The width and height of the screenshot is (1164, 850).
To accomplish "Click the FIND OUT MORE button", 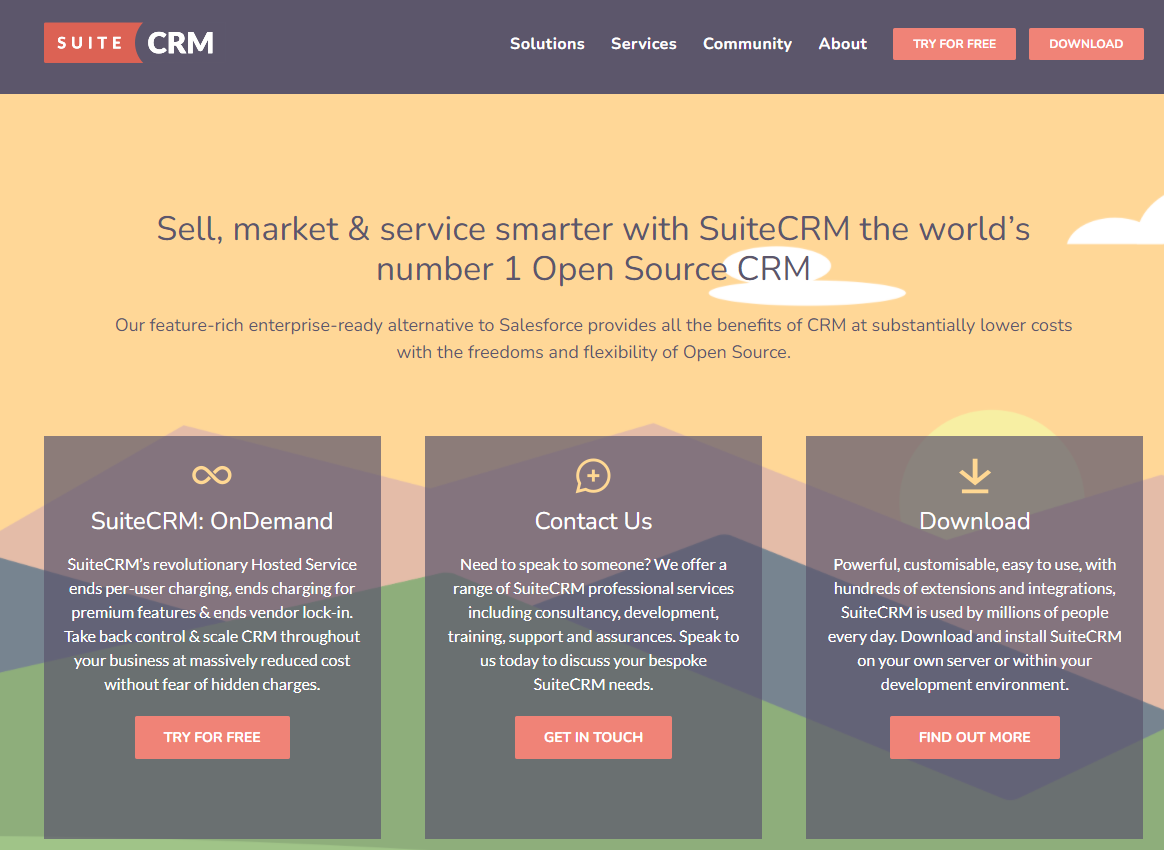I will pyautogui.click(x=975, y=737).
